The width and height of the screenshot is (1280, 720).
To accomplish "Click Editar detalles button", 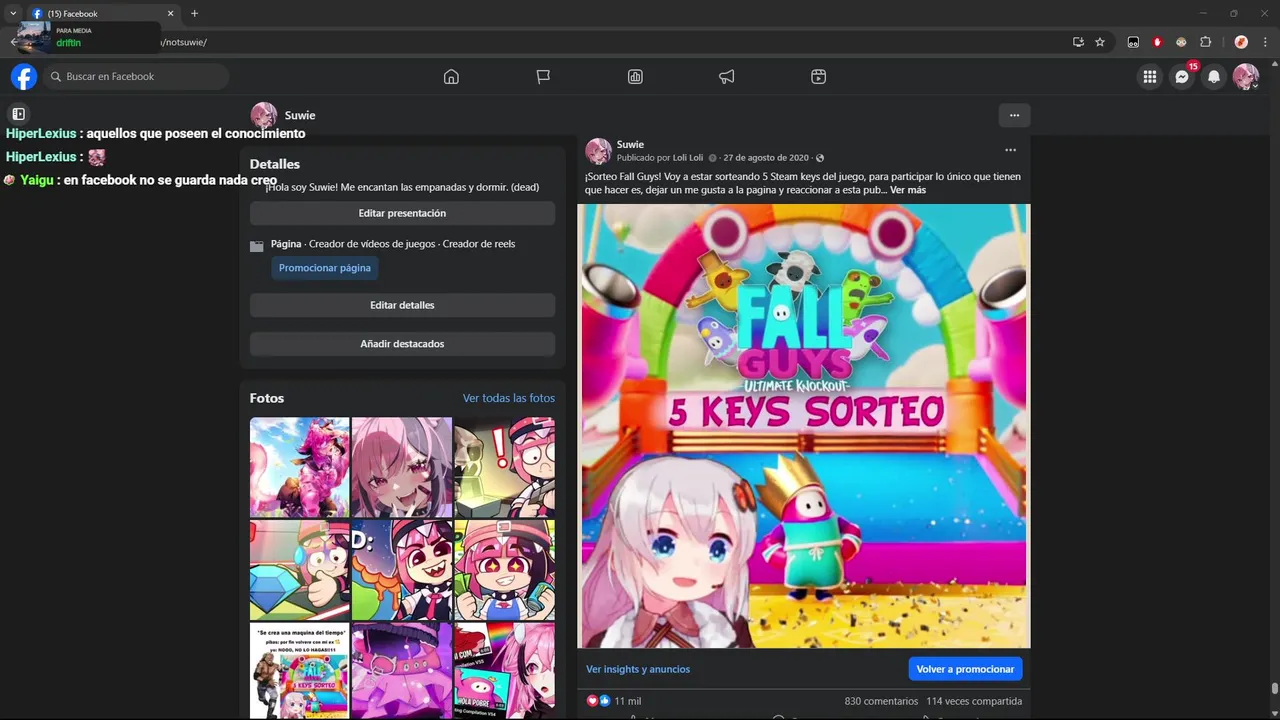I will coord(402,305).
